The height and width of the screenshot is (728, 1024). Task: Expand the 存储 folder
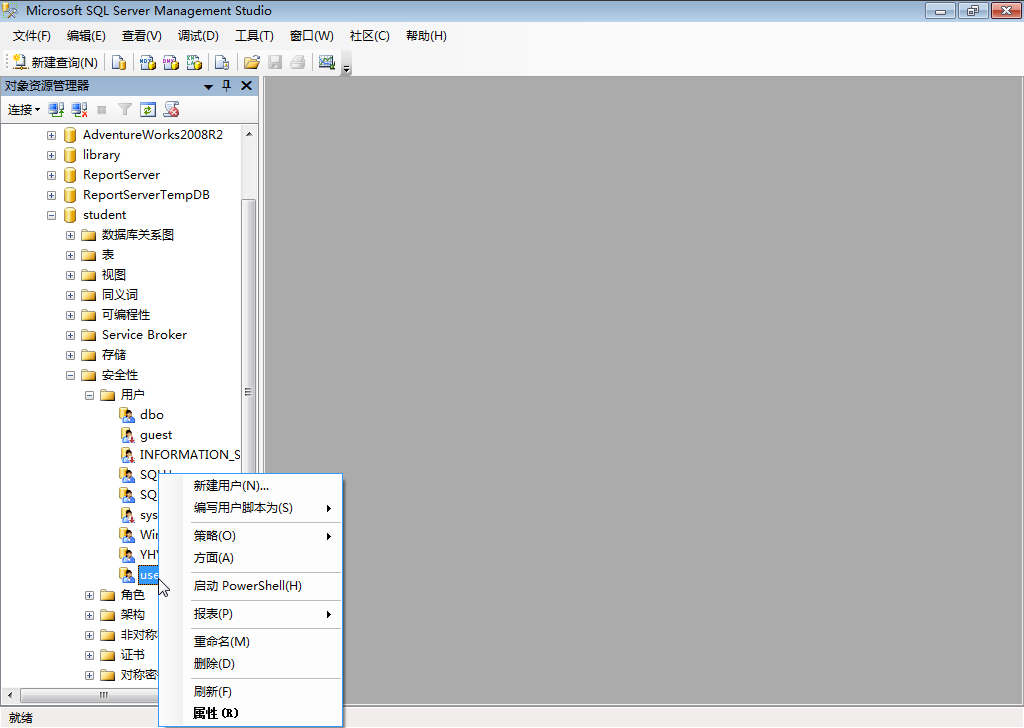tap(71, 355)
